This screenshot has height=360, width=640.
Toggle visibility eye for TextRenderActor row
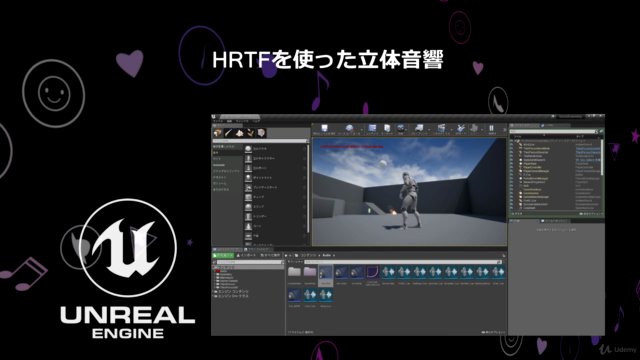(x=511, y=156)
